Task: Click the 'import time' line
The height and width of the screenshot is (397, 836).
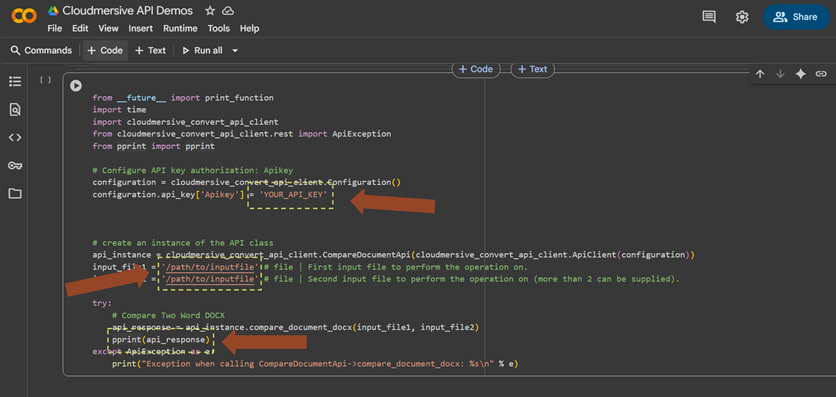Action: (x=119, y=110)
